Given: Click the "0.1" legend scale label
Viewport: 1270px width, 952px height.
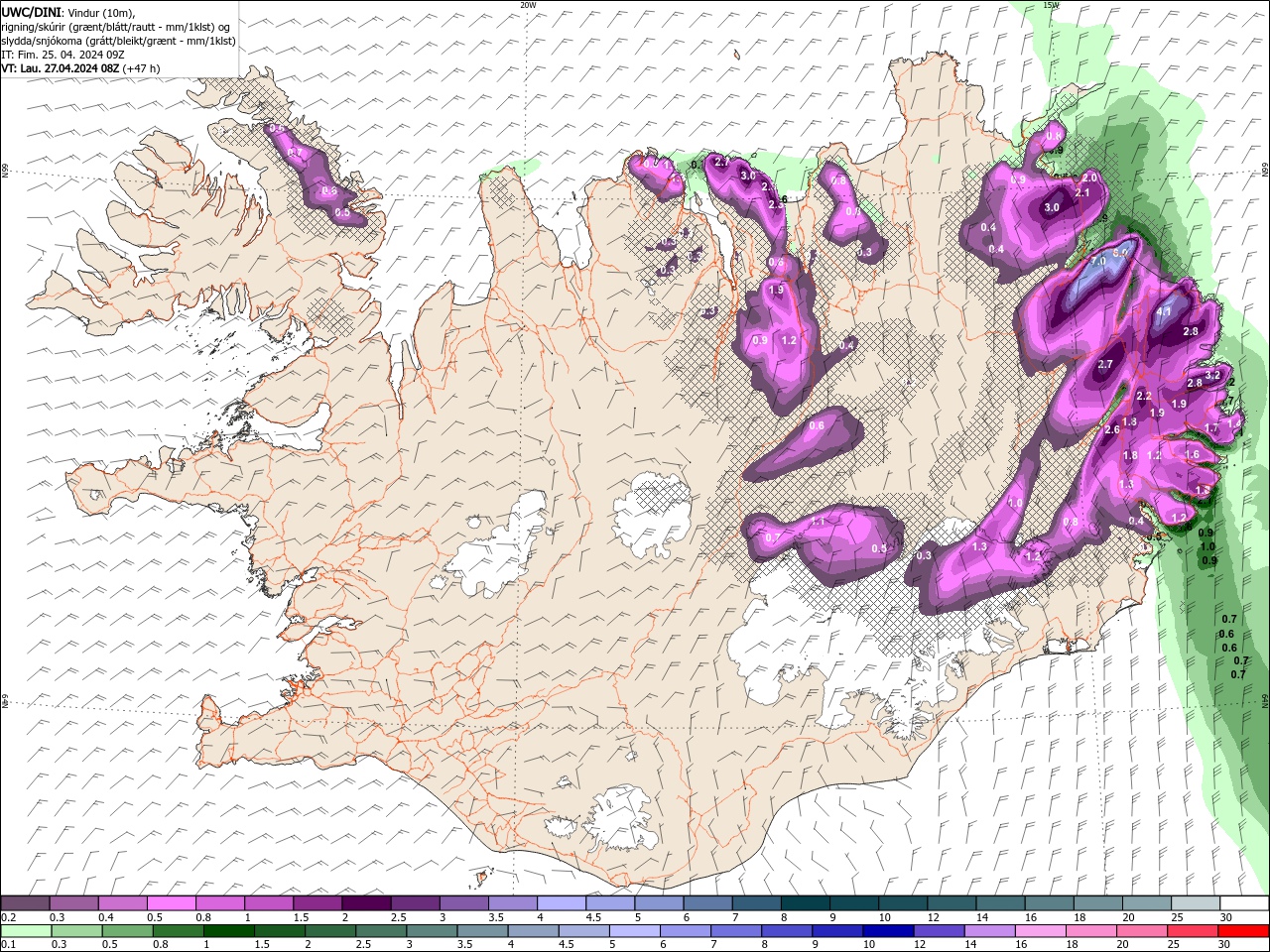Looking at the screenshot, I should pos(7,945).
